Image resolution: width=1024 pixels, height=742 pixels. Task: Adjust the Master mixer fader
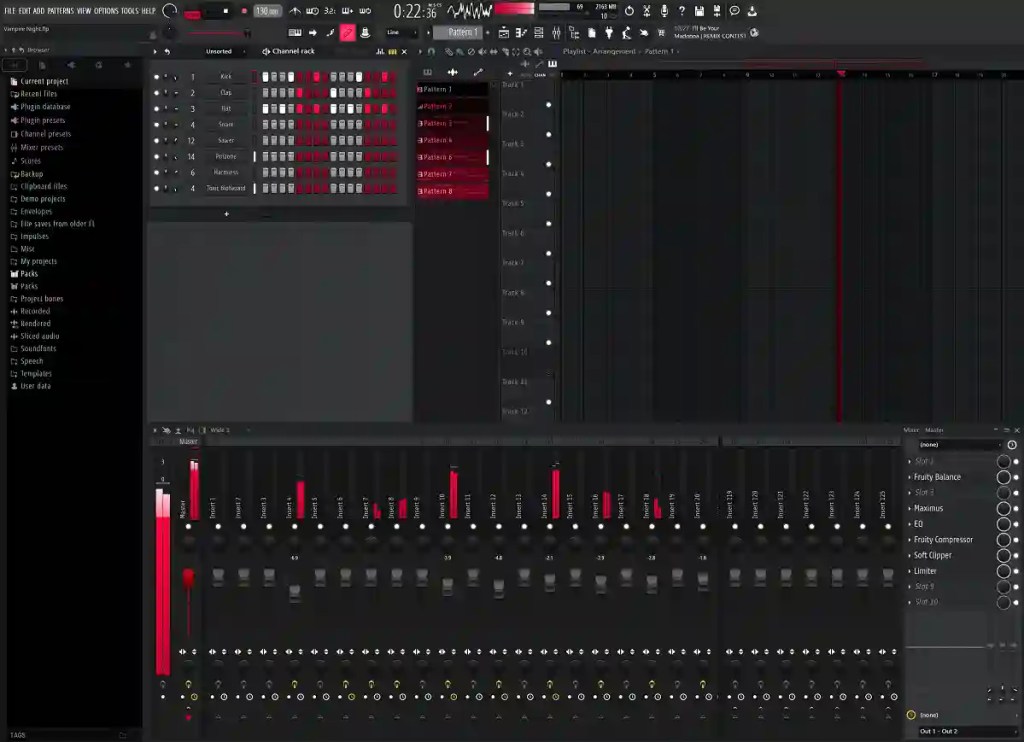pos(188,577)
